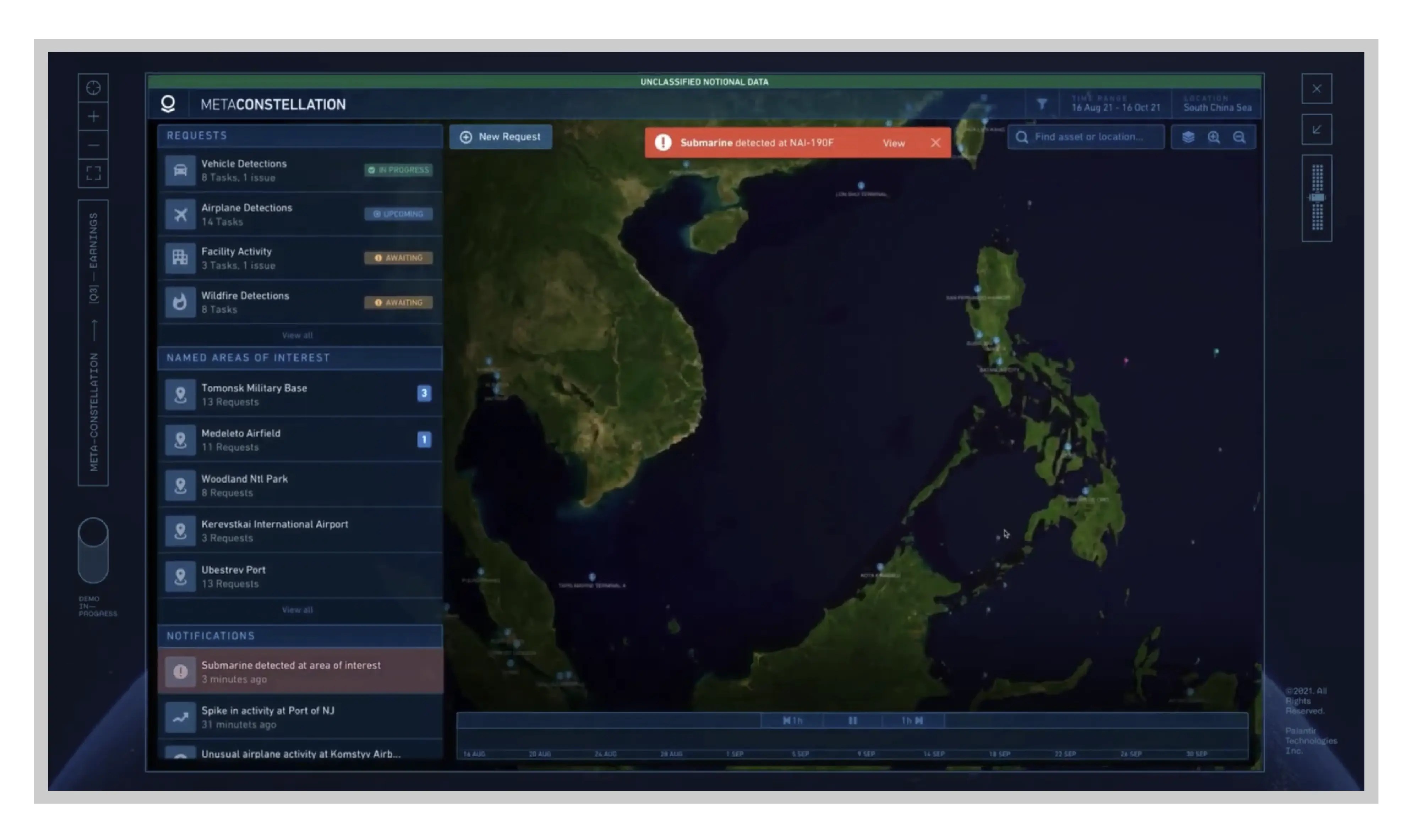Click the crosshair target icon in left sidebar
1418x840 pixels.
pos(93,88)
